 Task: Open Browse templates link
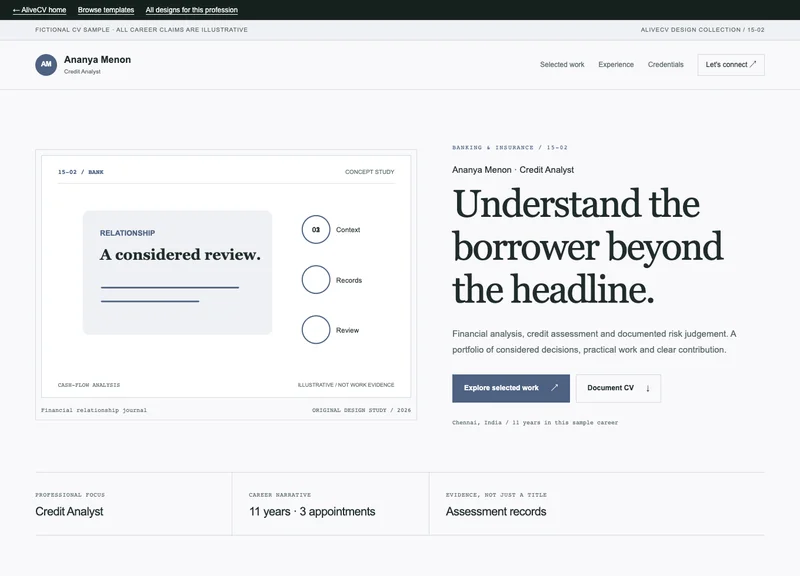coord(106,10)
